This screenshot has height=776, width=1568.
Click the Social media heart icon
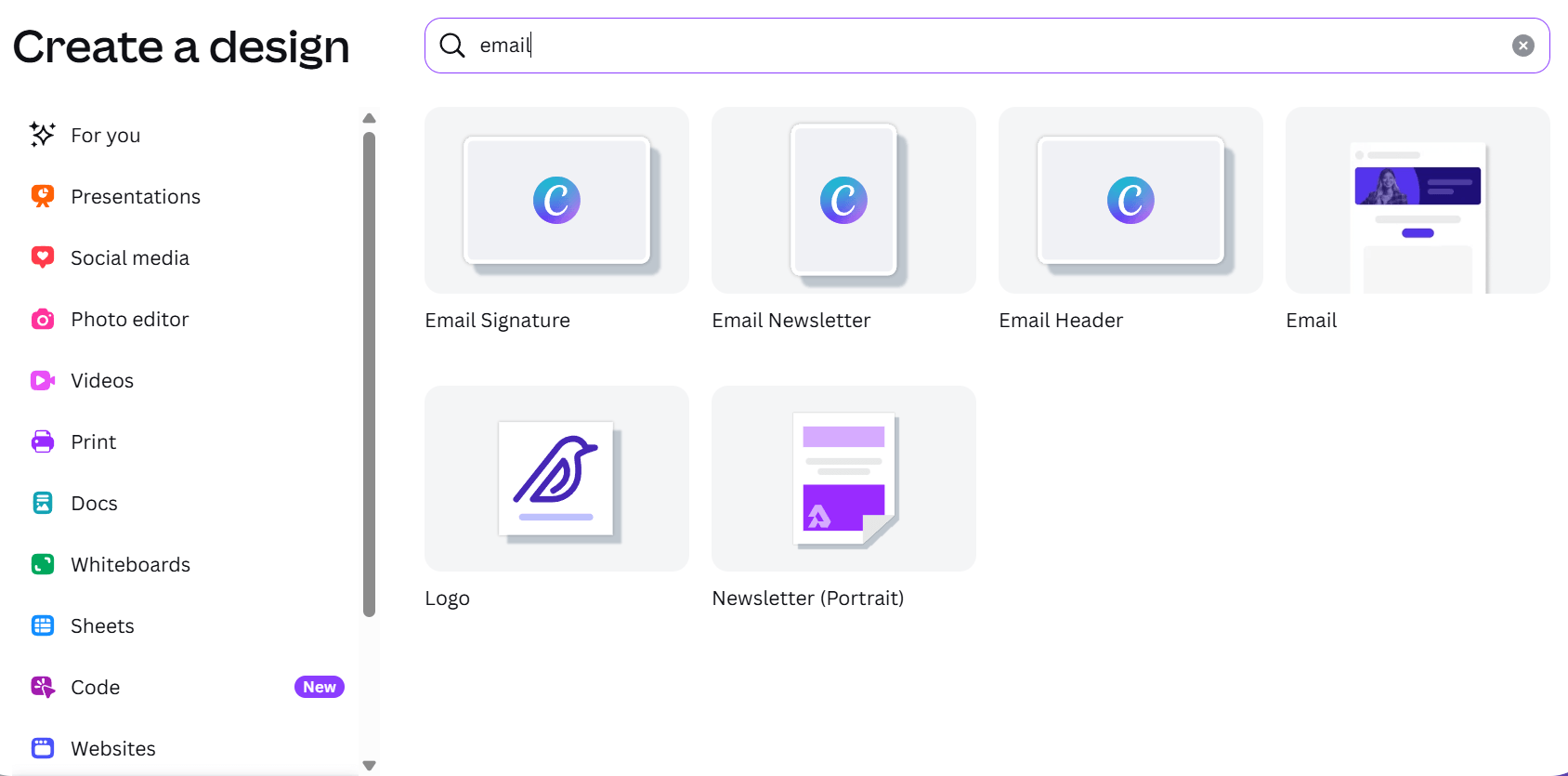[x=42, y=257]
